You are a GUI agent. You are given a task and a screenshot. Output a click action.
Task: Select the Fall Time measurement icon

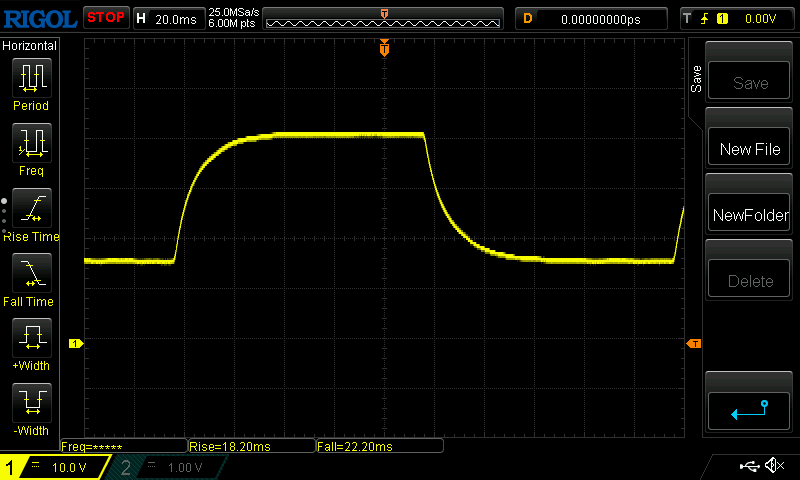click(x=32, y=273)
